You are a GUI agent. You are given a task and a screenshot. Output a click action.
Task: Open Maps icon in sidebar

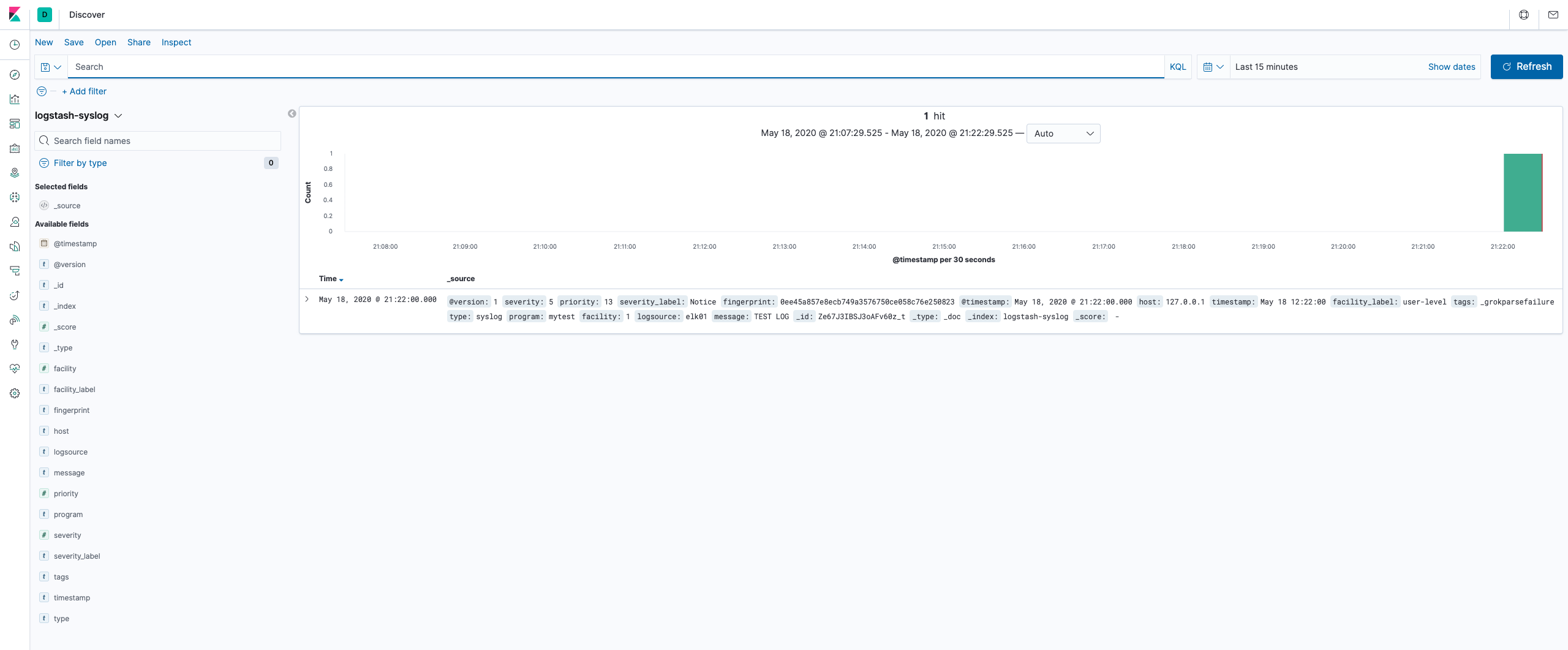pos(15,173)
